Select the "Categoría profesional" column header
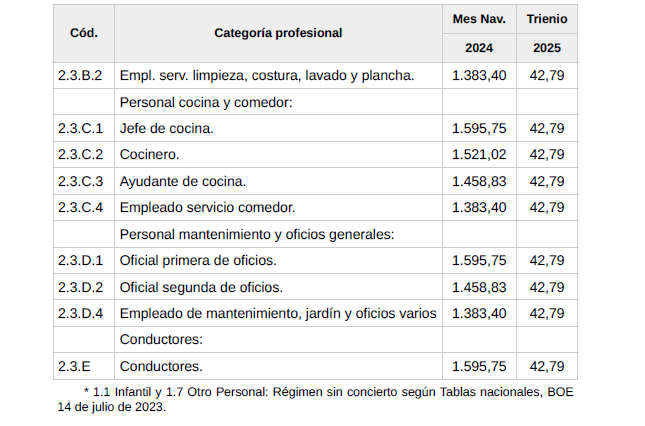645x426 pixels. tap(278, 33)
